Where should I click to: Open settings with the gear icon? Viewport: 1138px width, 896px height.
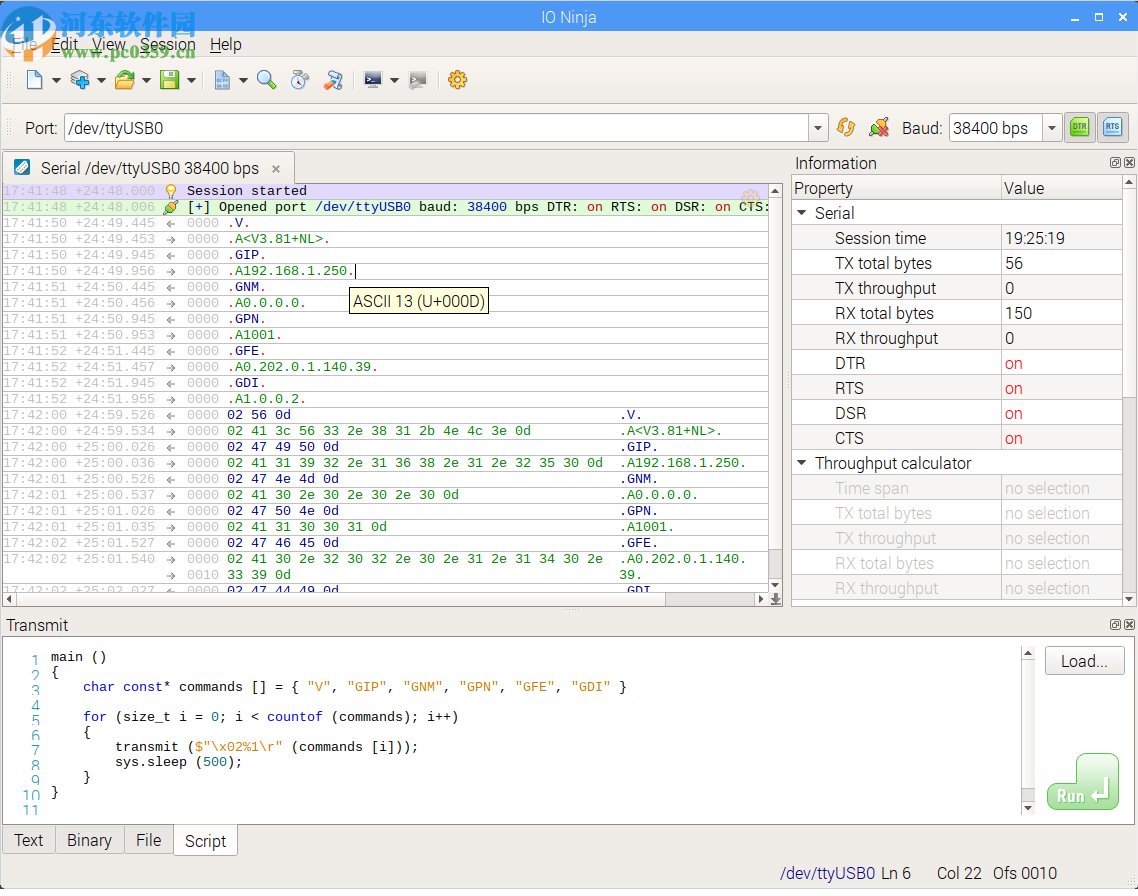tap(457, 80)
